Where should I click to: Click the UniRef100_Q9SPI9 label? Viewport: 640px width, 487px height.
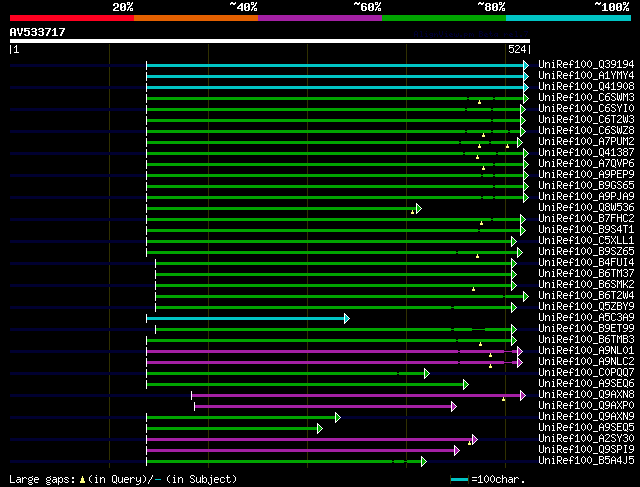pos(586,450)
